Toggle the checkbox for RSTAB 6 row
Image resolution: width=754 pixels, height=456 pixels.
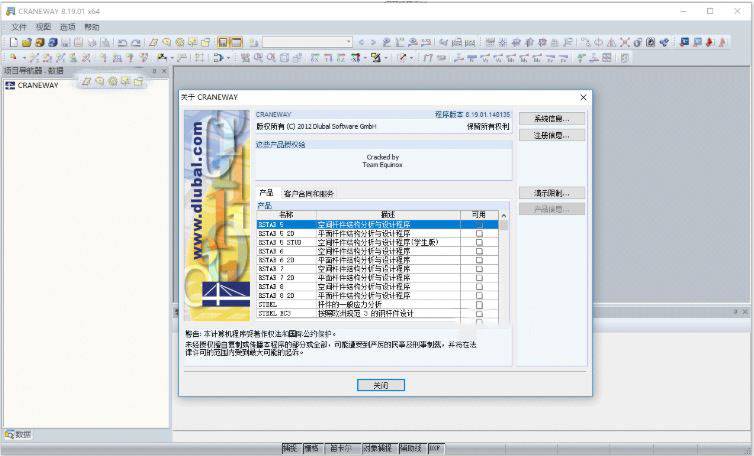pos(479,251)
